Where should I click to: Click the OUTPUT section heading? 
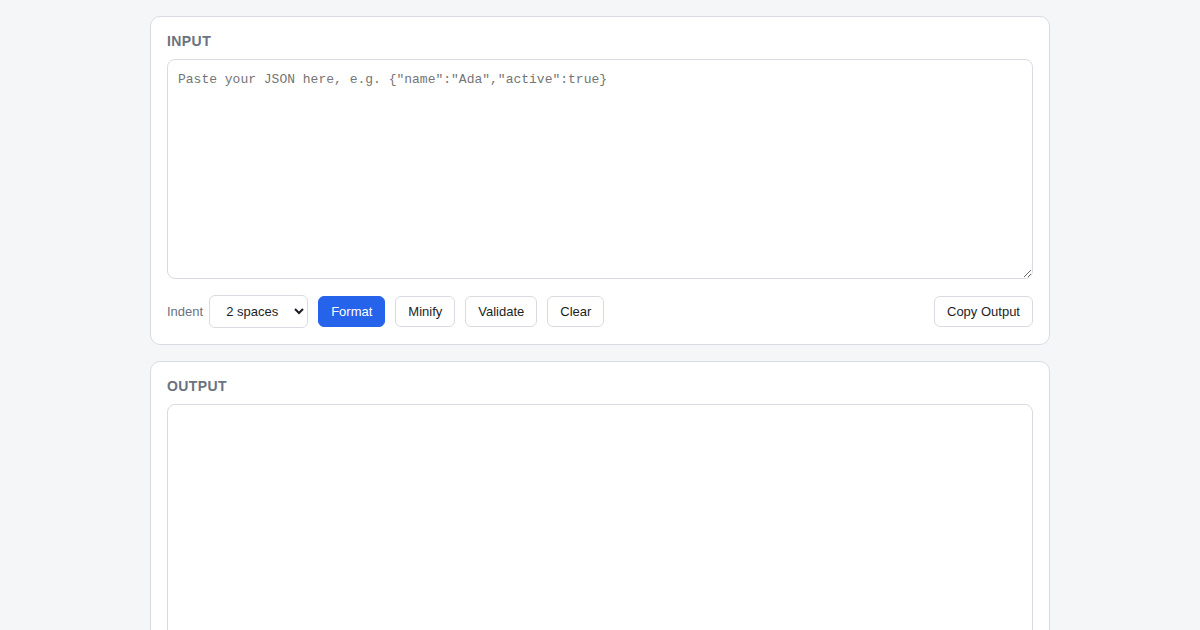click(x=197, y=386)
